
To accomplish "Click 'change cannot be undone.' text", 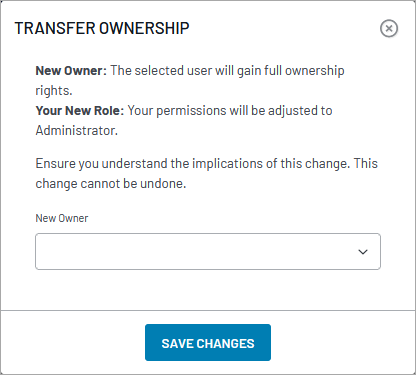I will (x=111, y=183).
